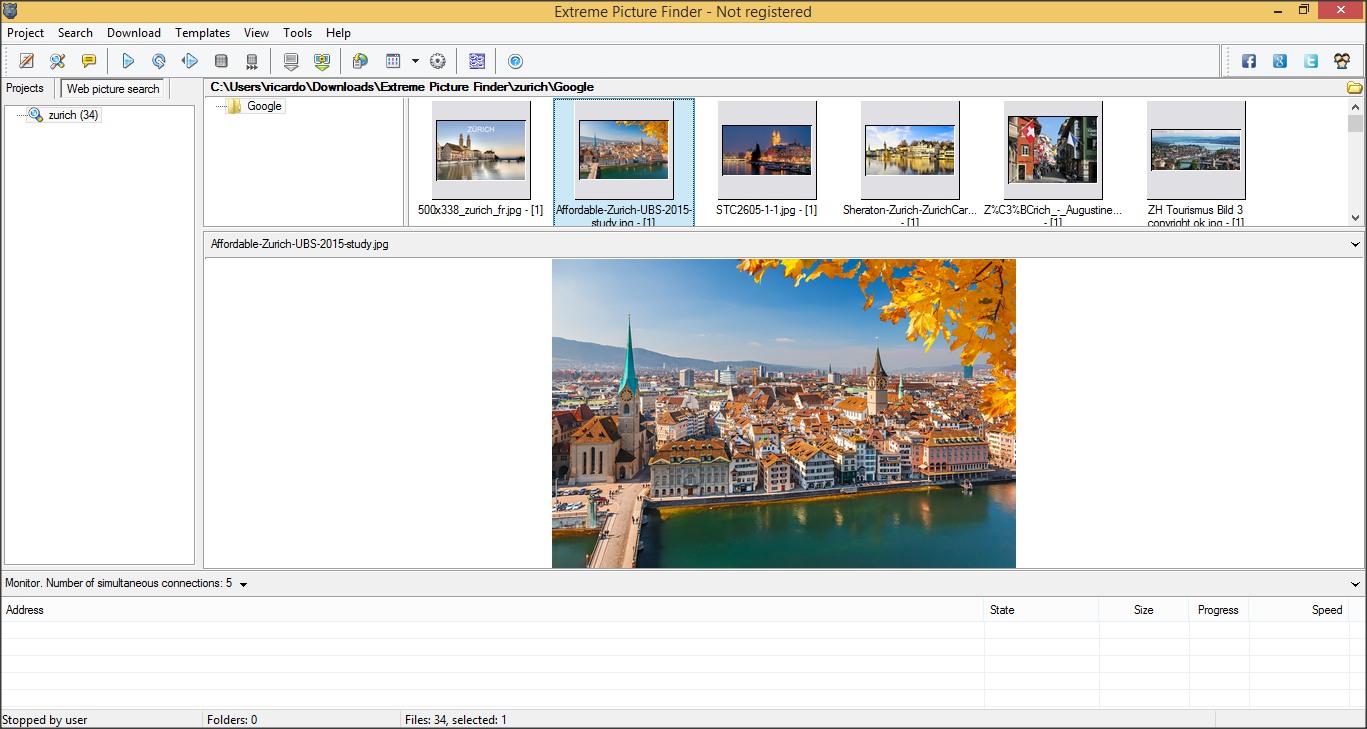Image resolution: width=1367 pixels, height=729 pixels.
Task: Click the globe web picture search icon
Action: 360,61
